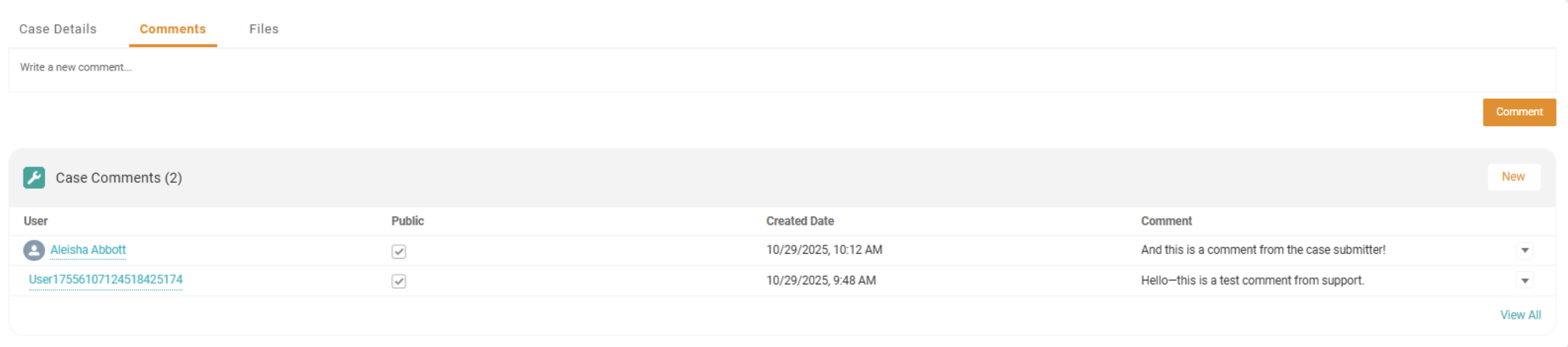Click the Public column header
The height and width of the screenshot is (347, 1568).
[x=407, y=221]
